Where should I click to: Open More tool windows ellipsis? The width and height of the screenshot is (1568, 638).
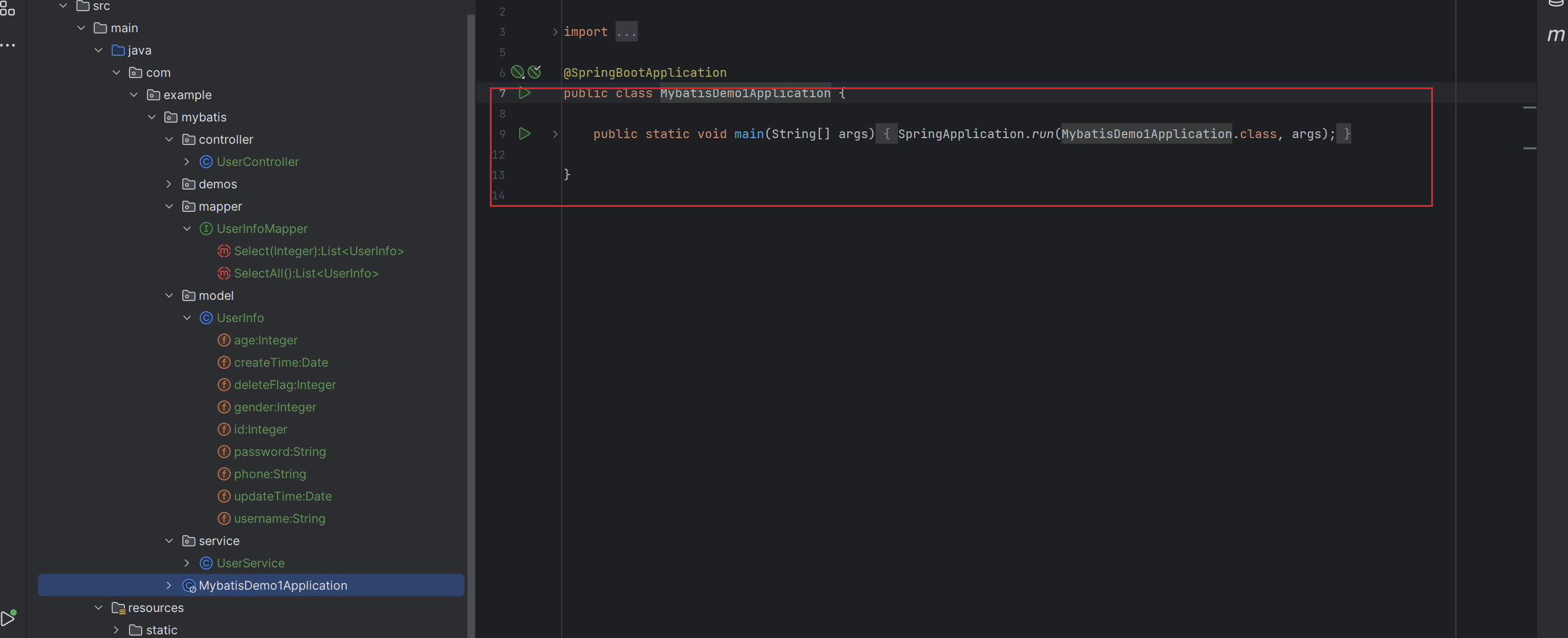point(8,45)
